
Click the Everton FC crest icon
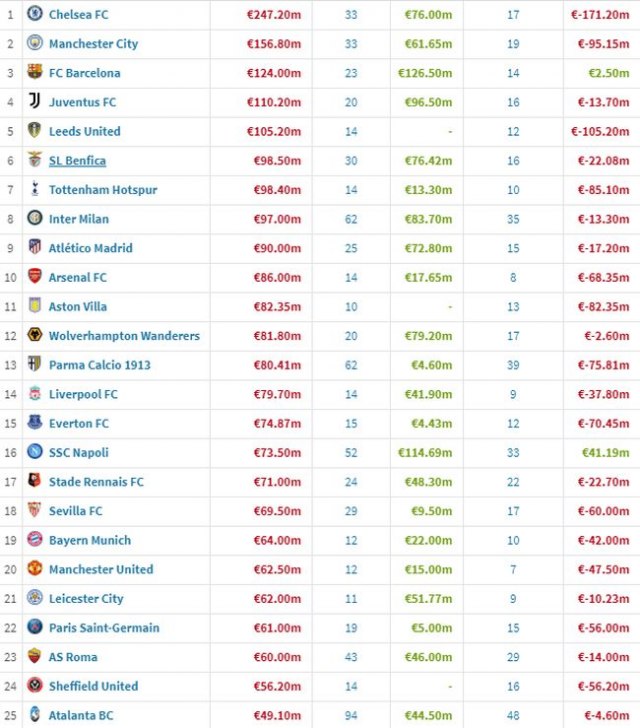pos(35,423)
